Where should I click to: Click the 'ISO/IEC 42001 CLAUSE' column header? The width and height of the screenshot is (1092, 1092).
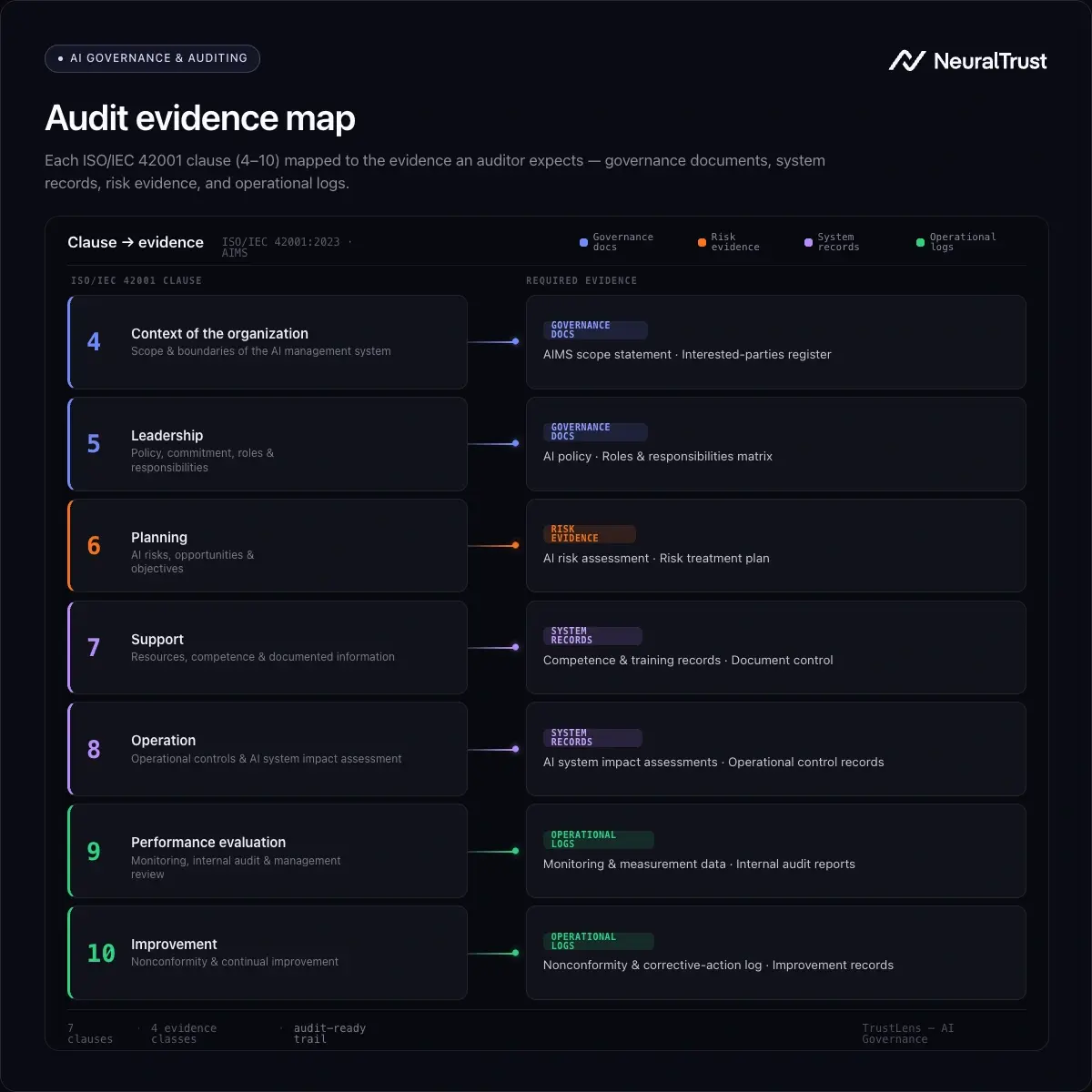(136, 280)
